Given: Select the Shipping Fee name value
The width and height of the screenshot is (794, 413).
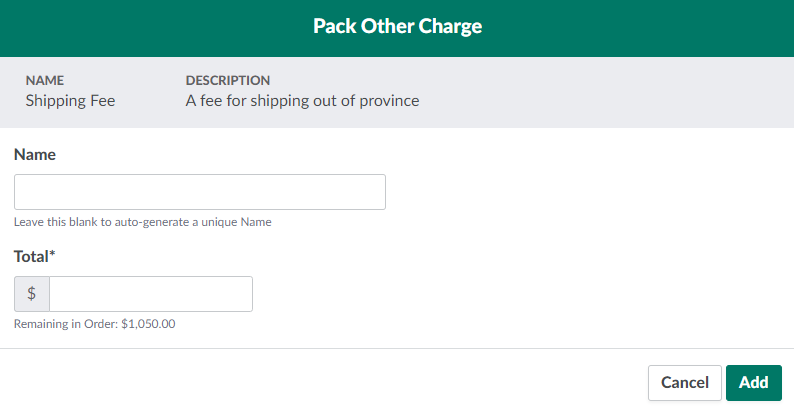Looking at the screenshot, I should tap(70, 100).
